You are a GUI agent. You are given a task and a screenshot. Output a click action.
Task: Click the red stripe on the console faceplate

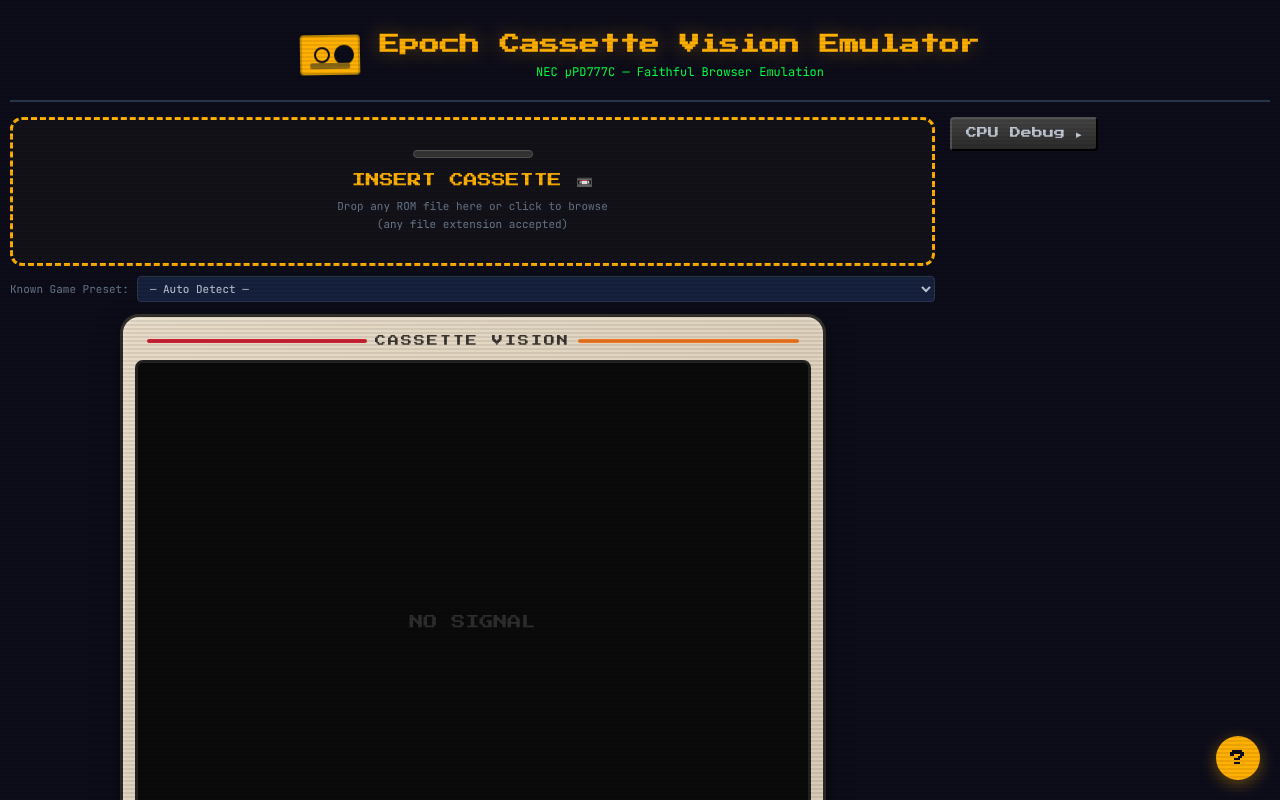(256, 340)
